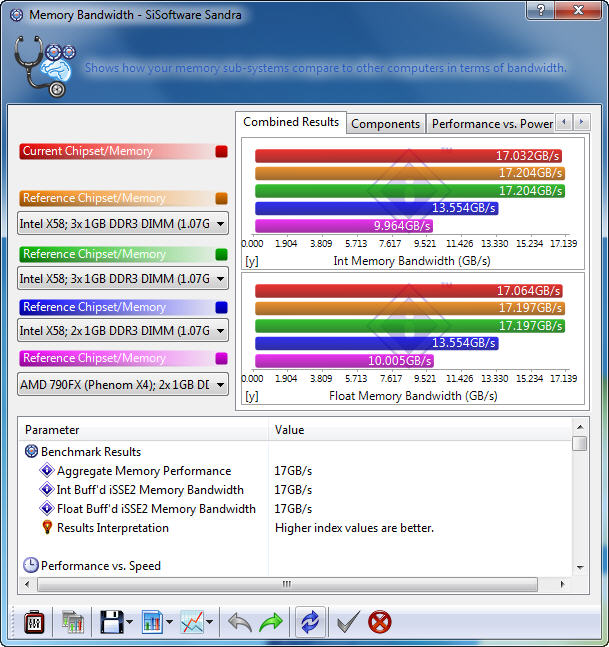Toggle the green Reference Chipset/Memory swatch
Image resolution: width=609 pixels, height=647 pixels.
[222, 254]
